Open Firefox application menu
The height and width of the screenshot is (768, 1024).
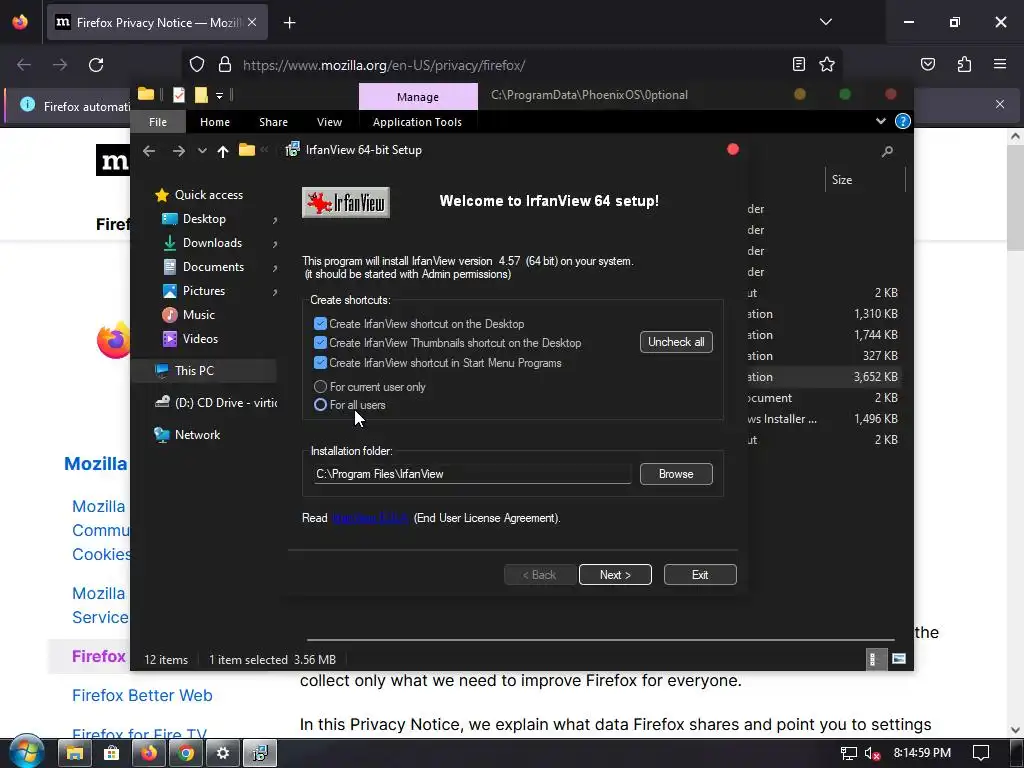point(1000,64)
